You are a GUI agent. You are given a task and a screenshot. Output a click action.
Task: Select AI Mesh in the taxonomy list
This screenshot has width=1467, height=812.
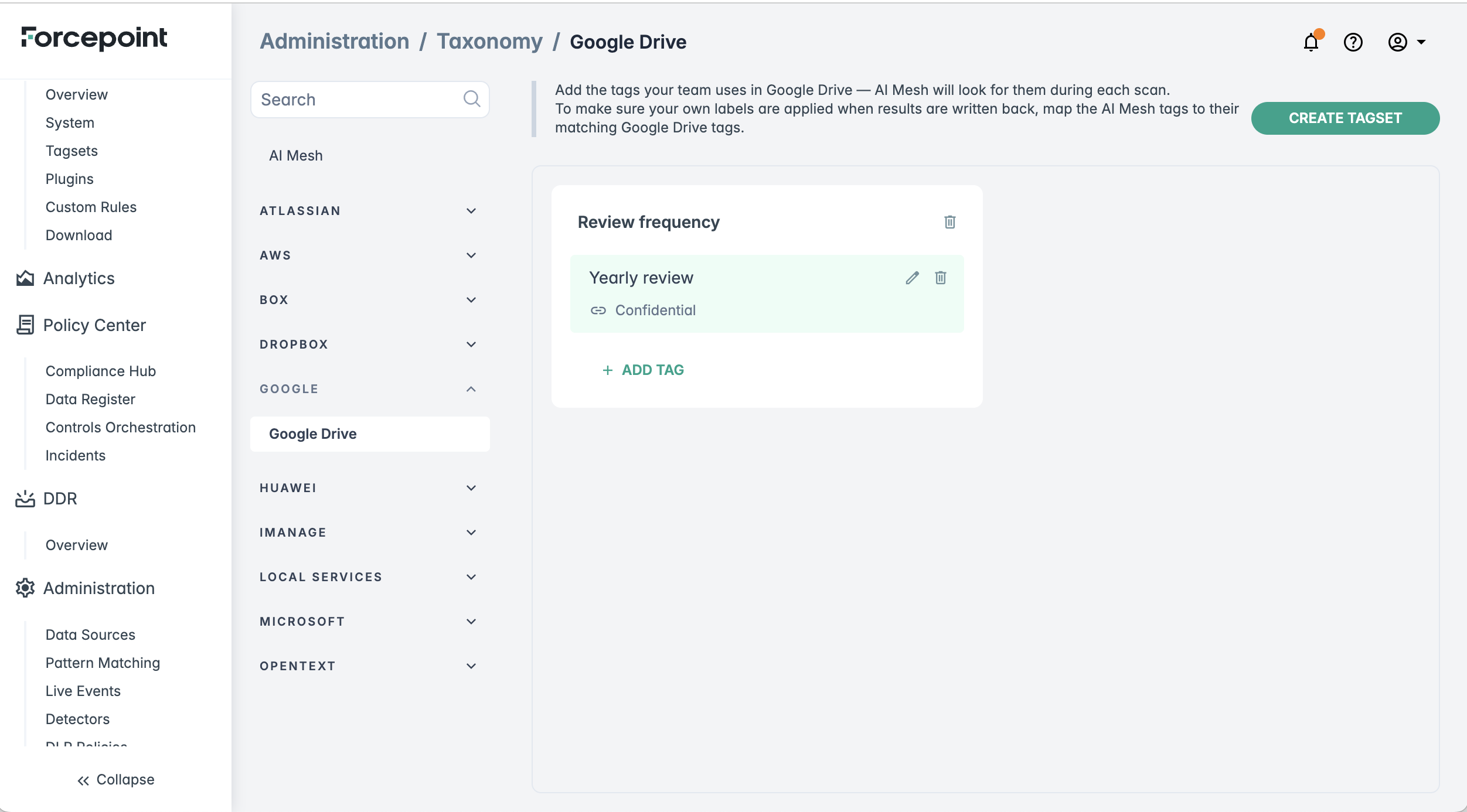coord(296,156)
